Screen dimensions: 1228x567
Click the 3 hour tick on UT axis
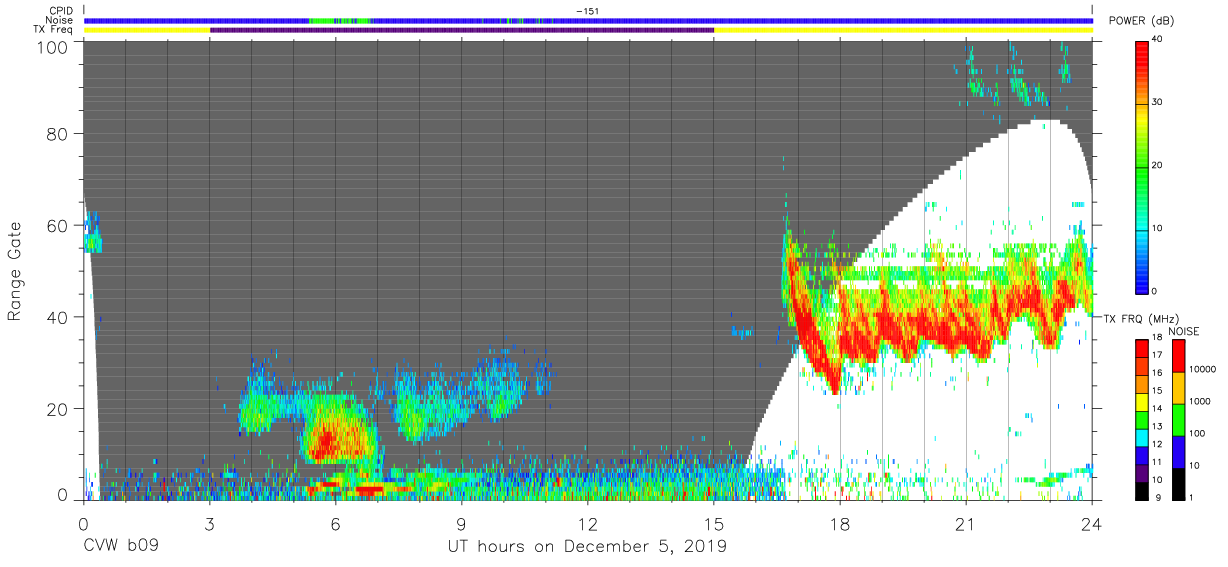pos(210,523)
